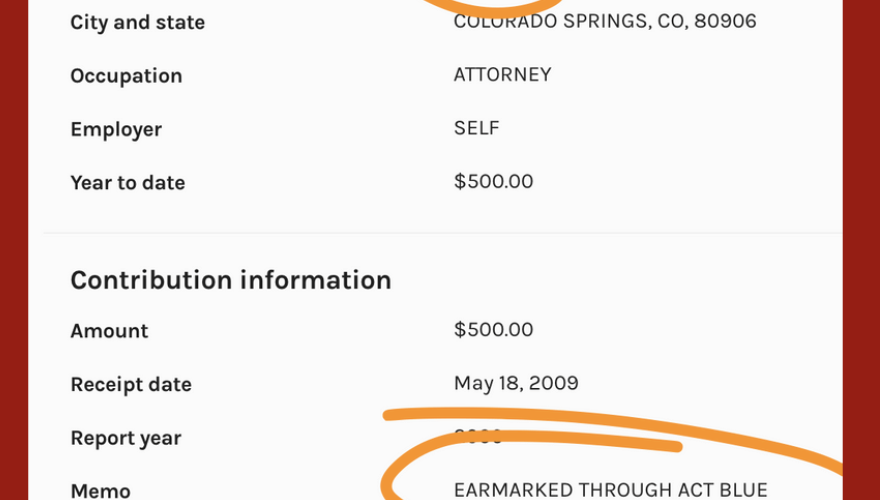This screenshot has width=880, height=500.
Task: Click the divider line above Contribution information
Action: point(442,233)
